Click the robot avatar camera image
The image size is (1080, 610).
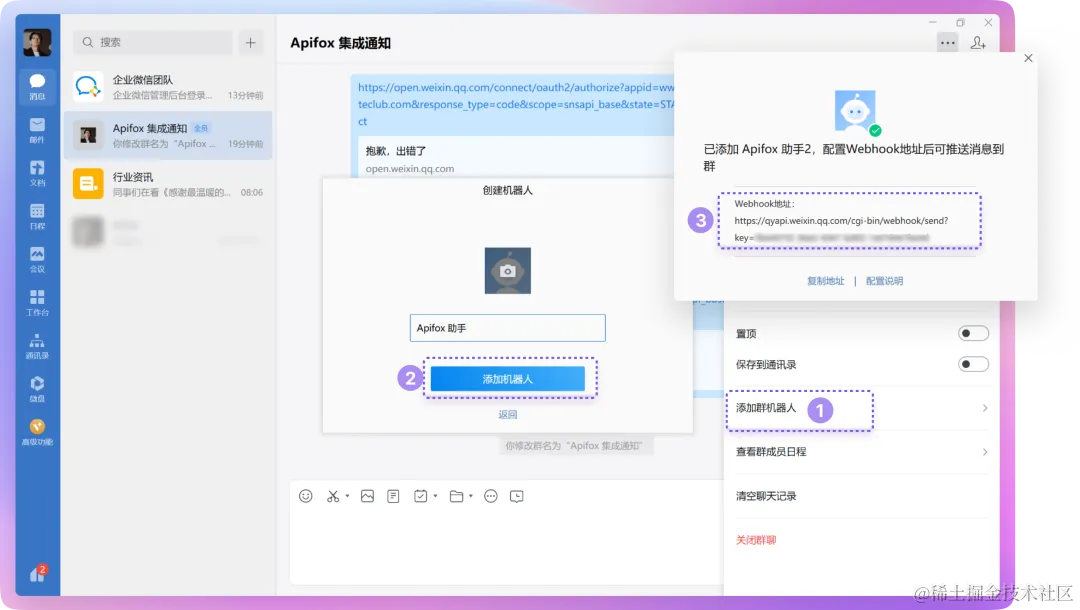pyautogui.click(x=508, y=271)
